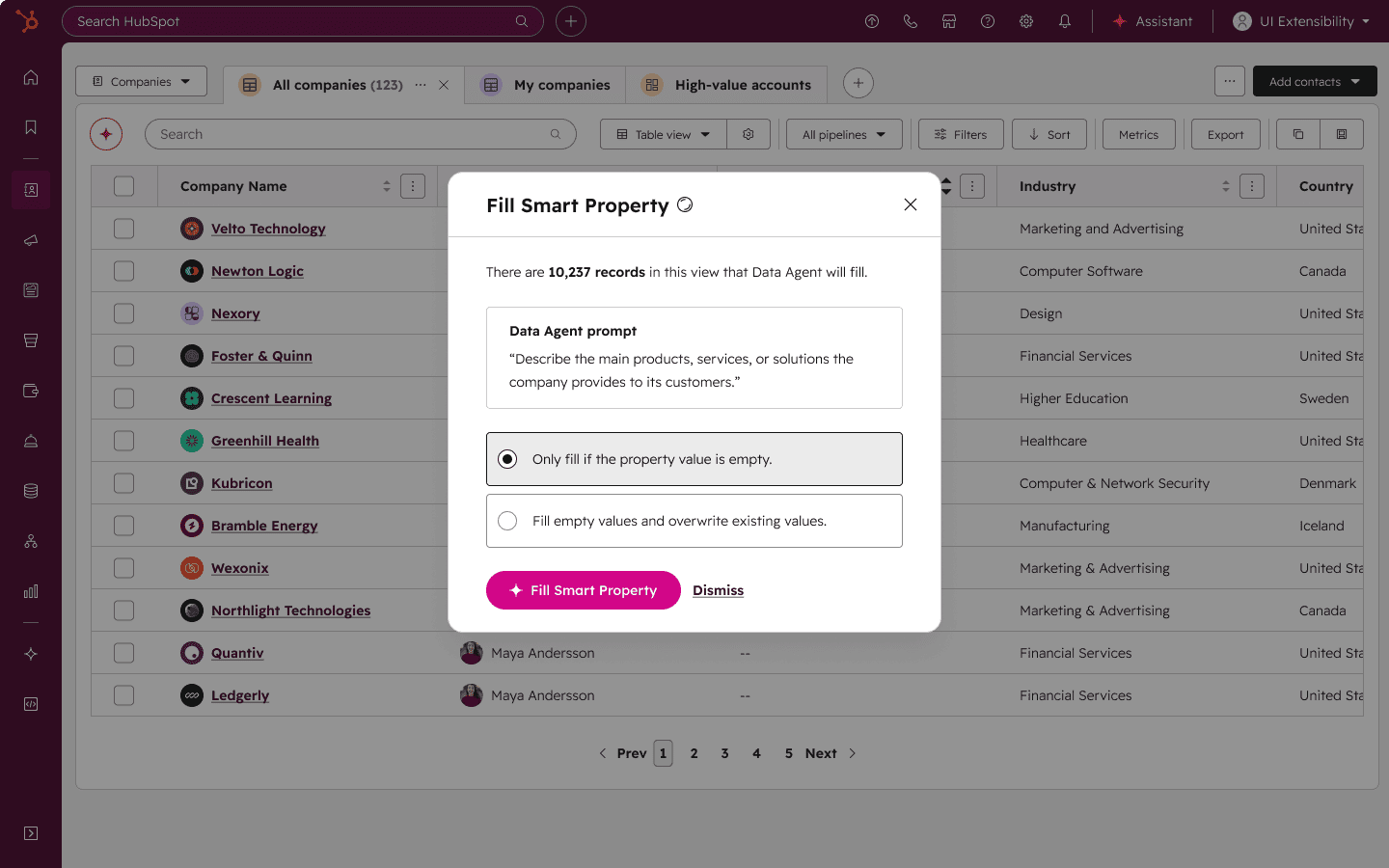Click the AI sparkle icon beside the search bar
The image size is (1389, 868).
pyautogui.click(x=105, y=134)
